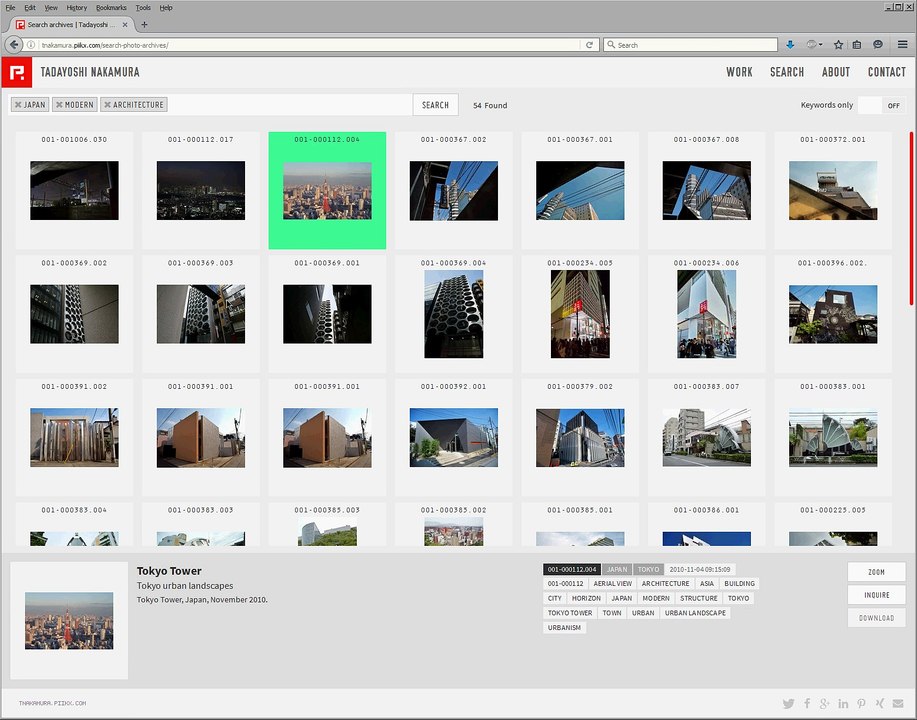917x720 pixels.
Task: Select thumbnail 001-000396.002
Action: coord(833,314)
